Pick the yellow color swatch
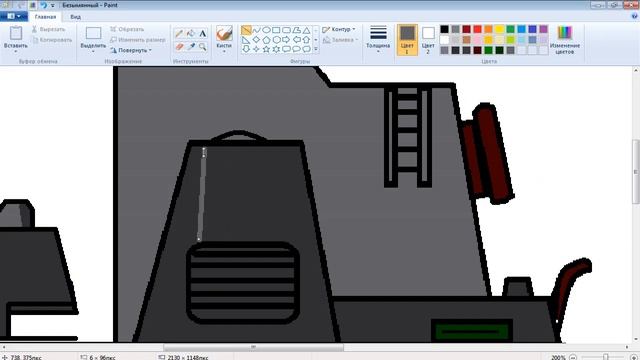640x360 pixels. [500, 29]
